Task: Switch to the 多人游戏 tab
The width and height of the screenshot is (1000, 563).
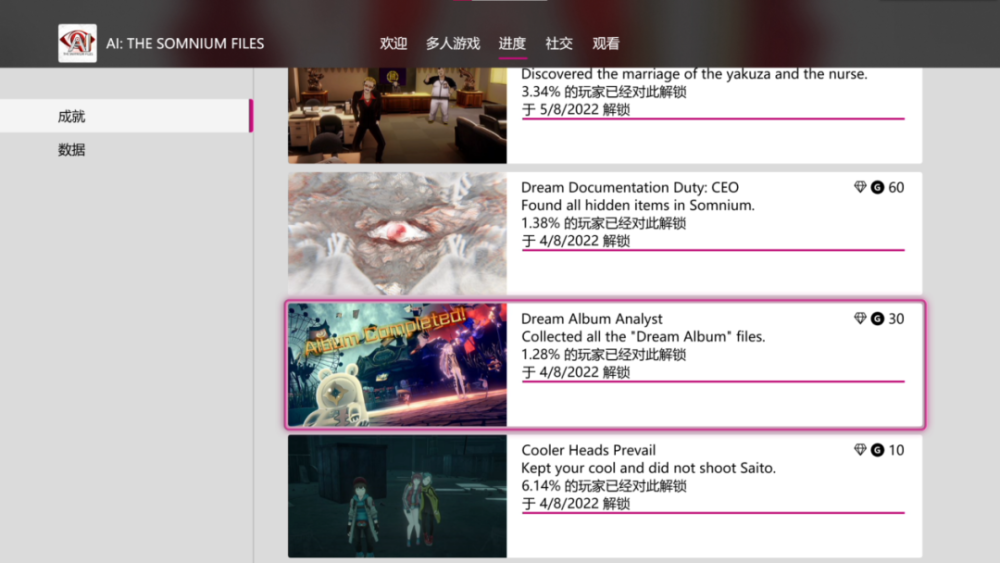Action: click(453, 43)
